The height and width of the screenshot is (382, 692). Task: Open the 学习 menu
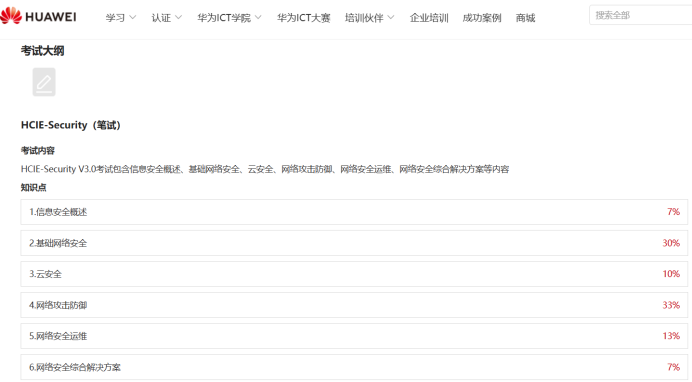coord(115,18)
